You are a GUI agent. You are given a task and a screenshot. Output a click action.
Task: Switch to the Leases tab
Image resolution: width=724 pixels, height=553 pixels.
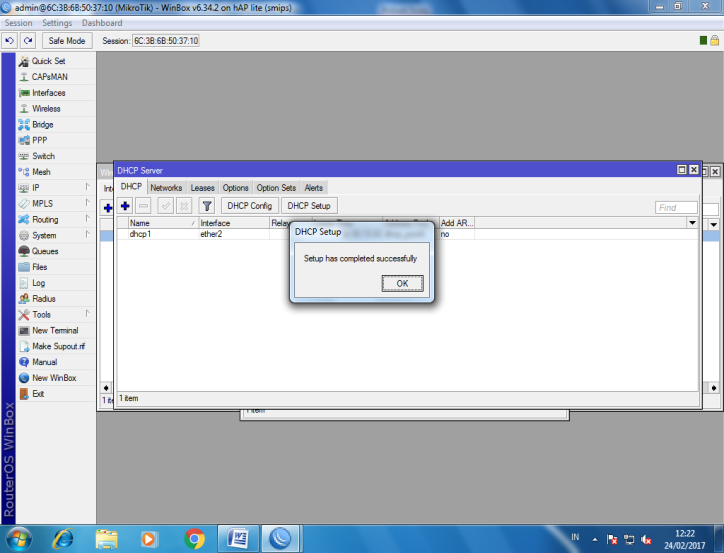coord(203,188)
